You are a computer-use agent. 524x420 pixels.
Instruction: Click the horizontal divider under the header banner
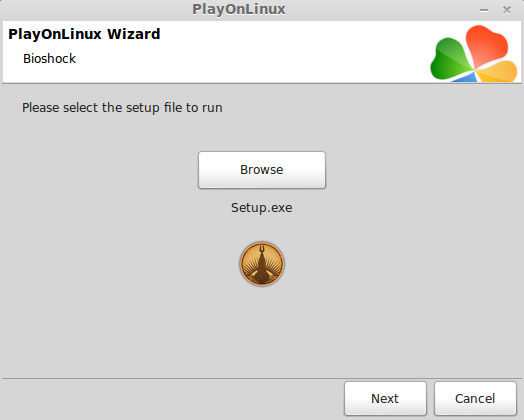pos(262,83)
